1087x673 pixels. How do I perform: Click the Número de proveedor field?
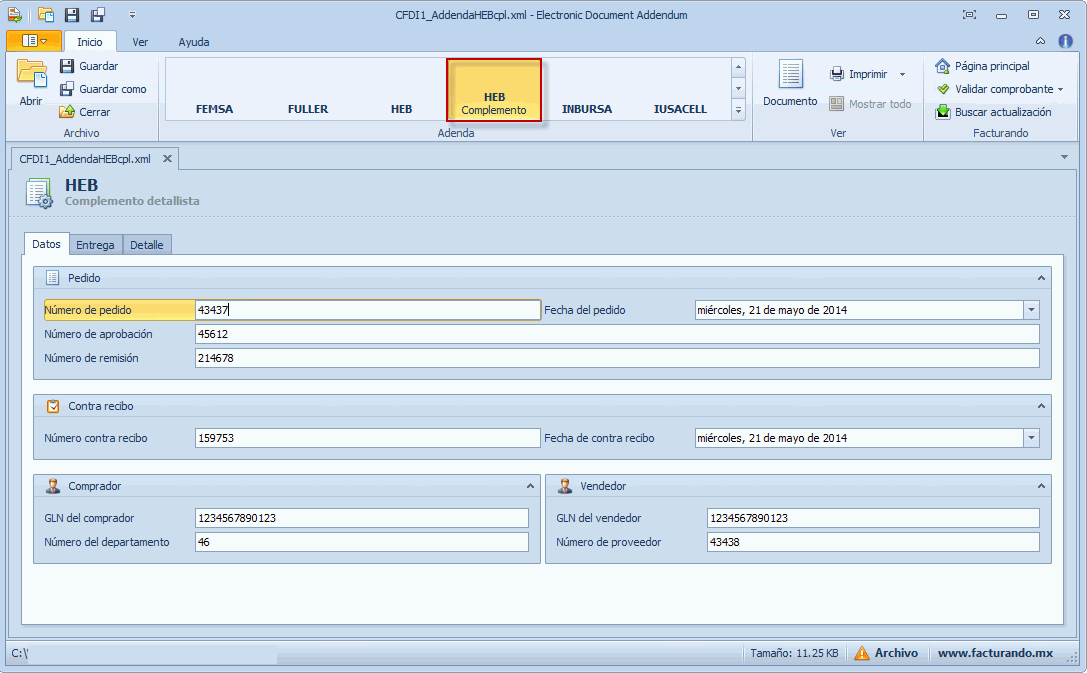[x=873, y=542]
